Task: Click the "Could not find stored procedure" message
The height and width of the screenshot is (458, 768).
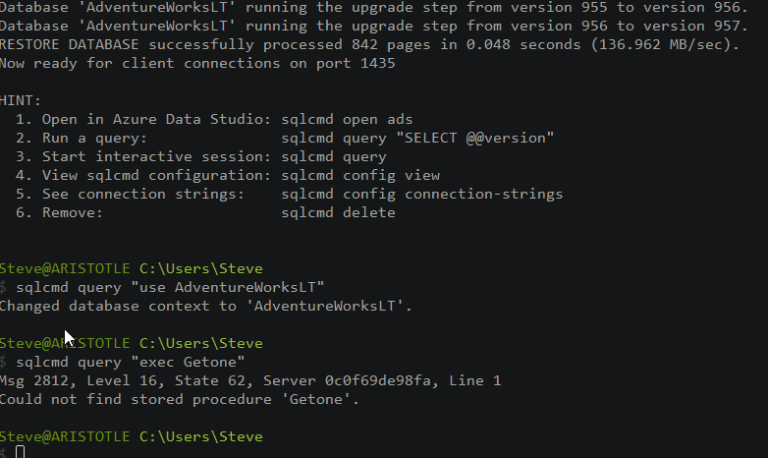Action: point(179,399)
